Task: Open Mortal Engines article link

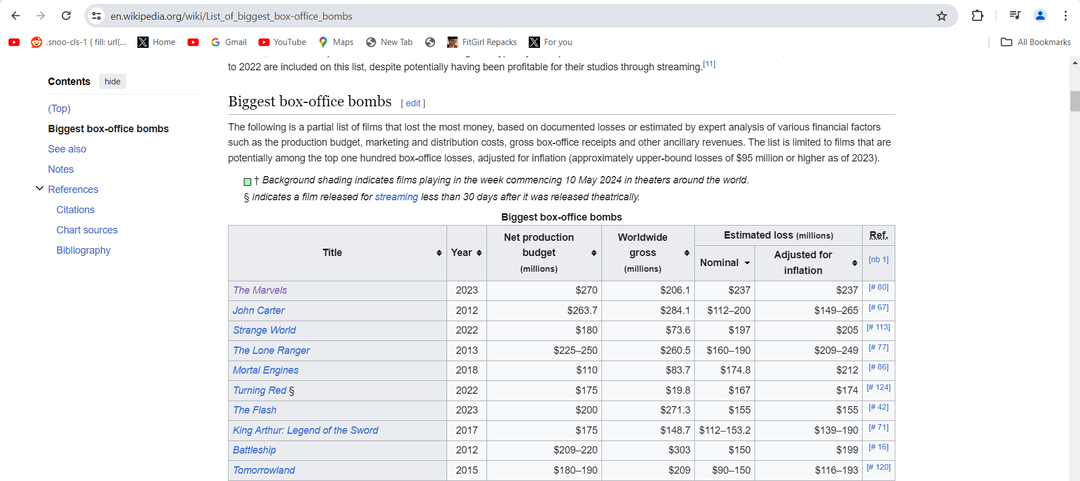Action: click(265, 370)
